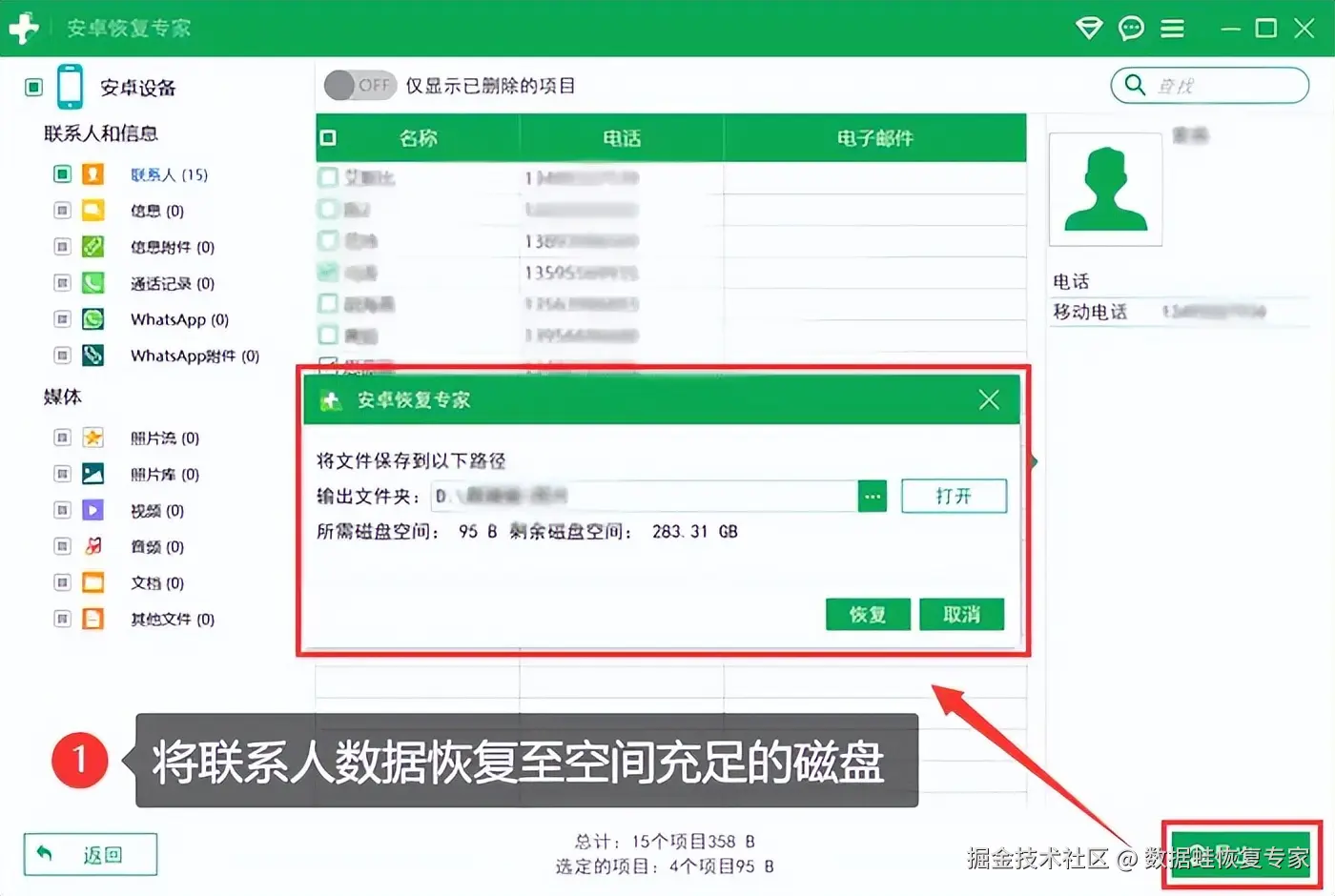
Task: Click the 选定的项目: 4个项目95 B text
Action: (x=665, y=866)
